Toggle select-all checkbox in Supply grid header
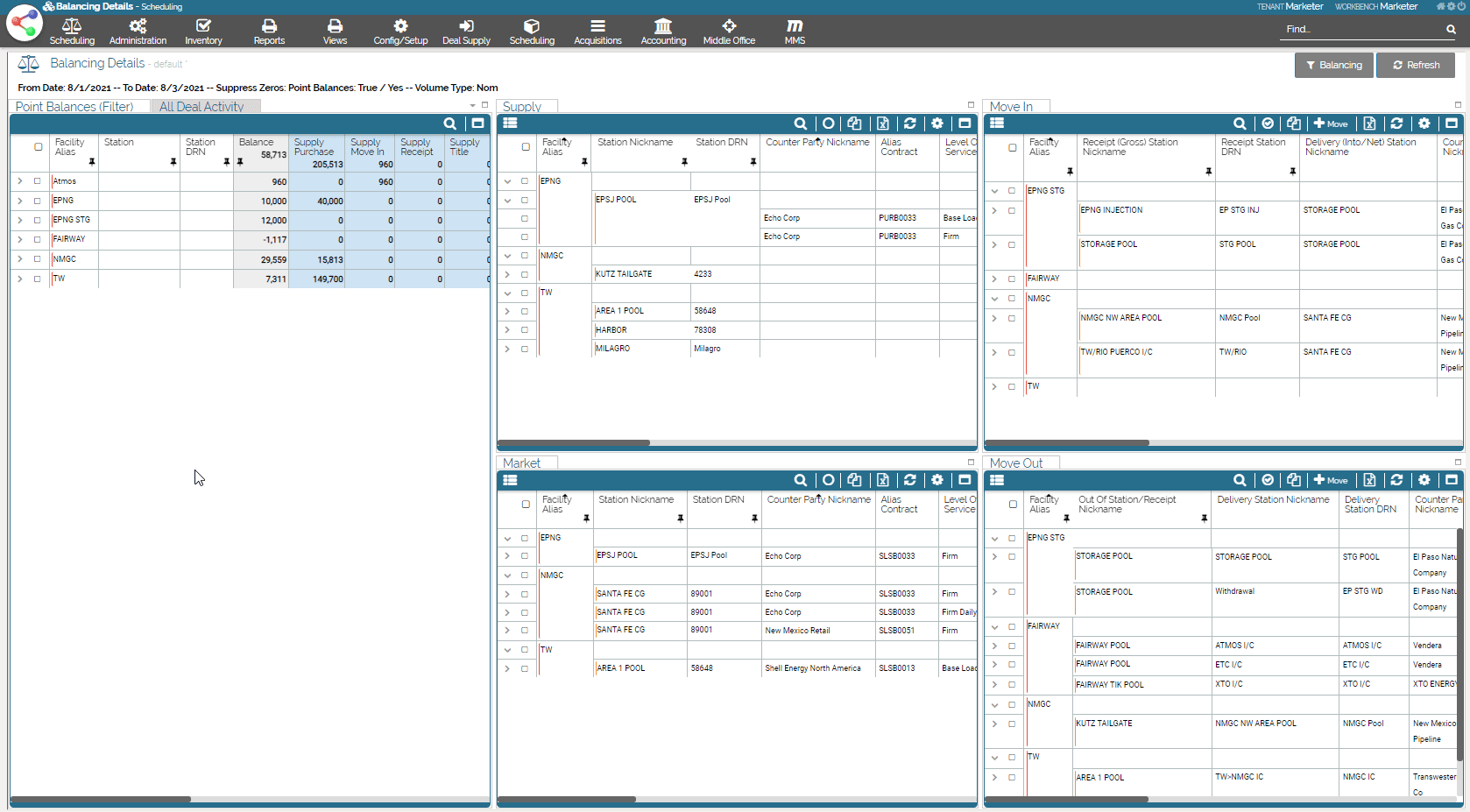The height and width of the screenshot is (812, 1470). coord(526,147)
